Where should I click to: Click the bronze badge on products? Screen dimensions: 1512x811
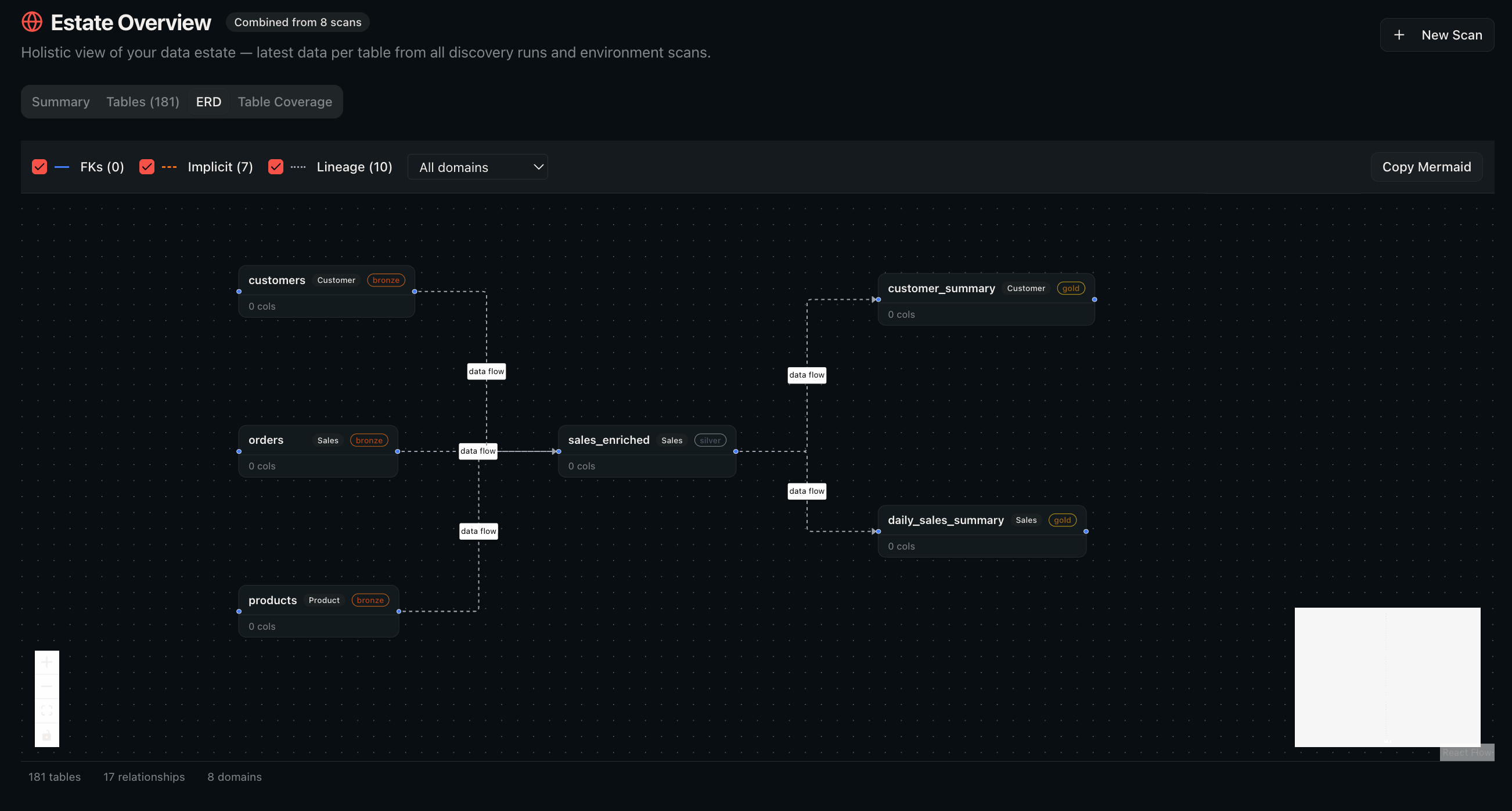(370, 600)
